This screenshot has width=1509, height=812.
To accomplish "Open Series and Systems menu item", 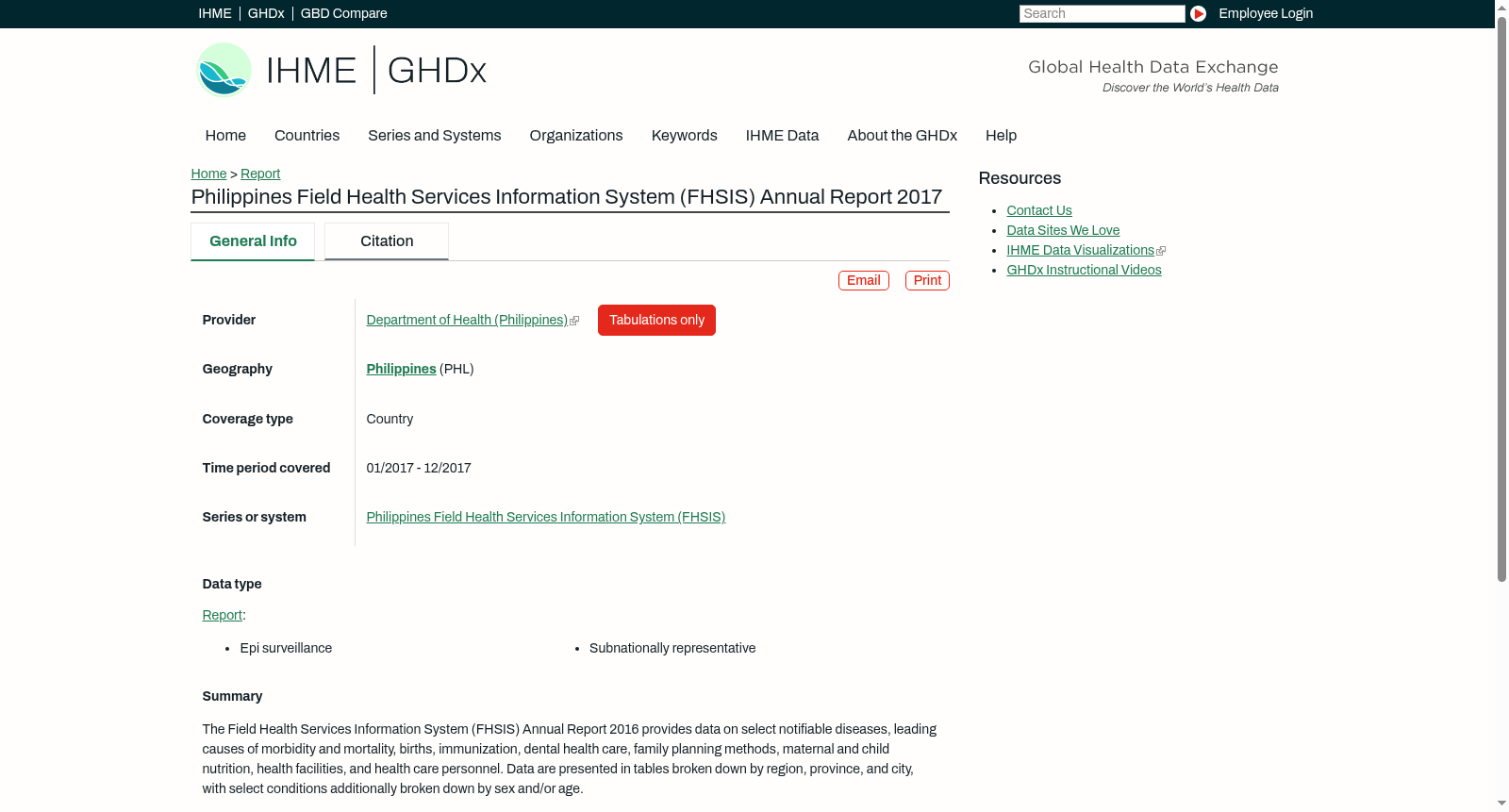I will coord(435,136).
